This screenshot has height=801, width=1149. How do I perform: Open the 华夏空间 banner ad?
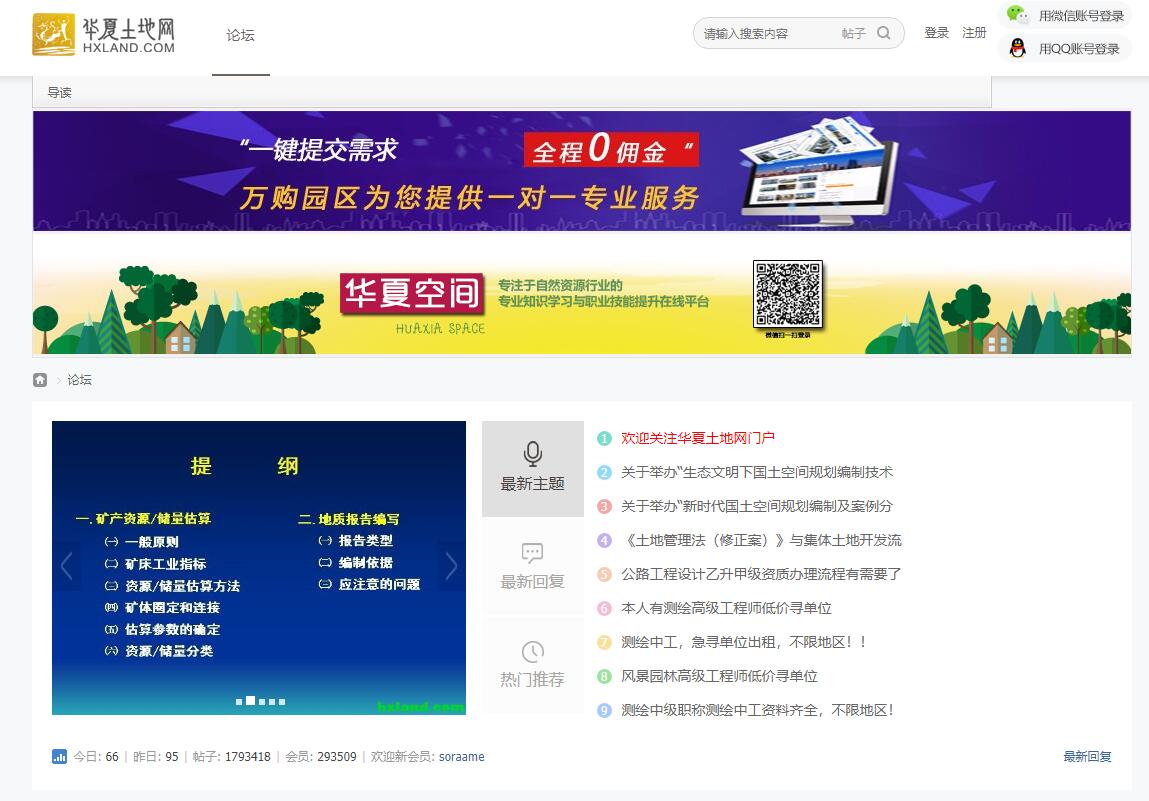(x=582, y=295)
